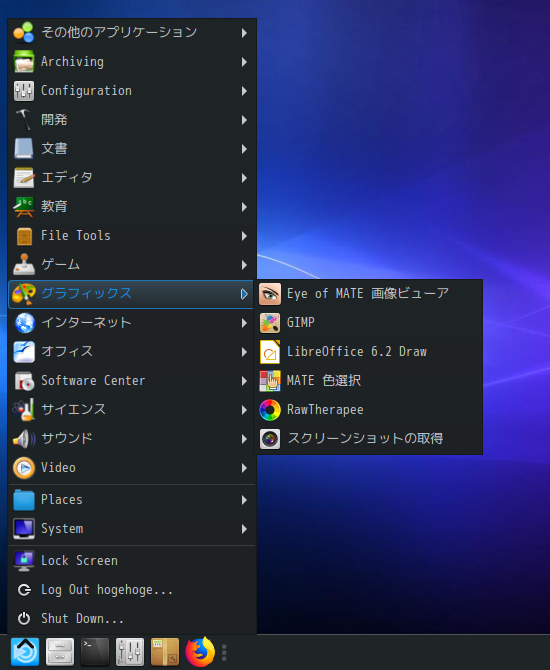Open the Software Center menu category

[x=132, y=381]
